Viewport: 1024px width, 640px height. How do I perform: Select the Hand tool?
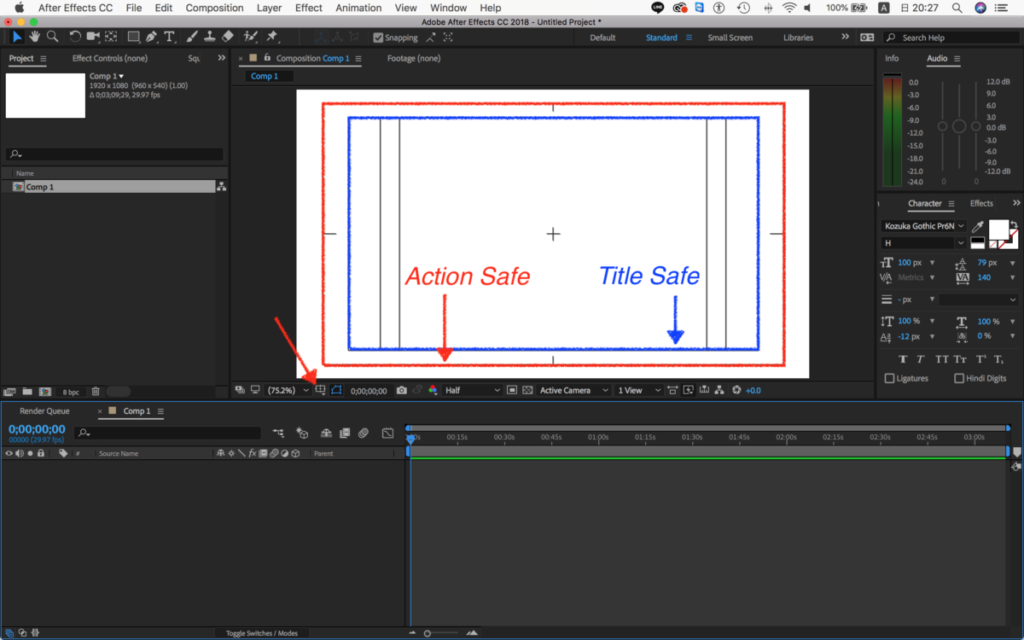[x=35, y=37]
